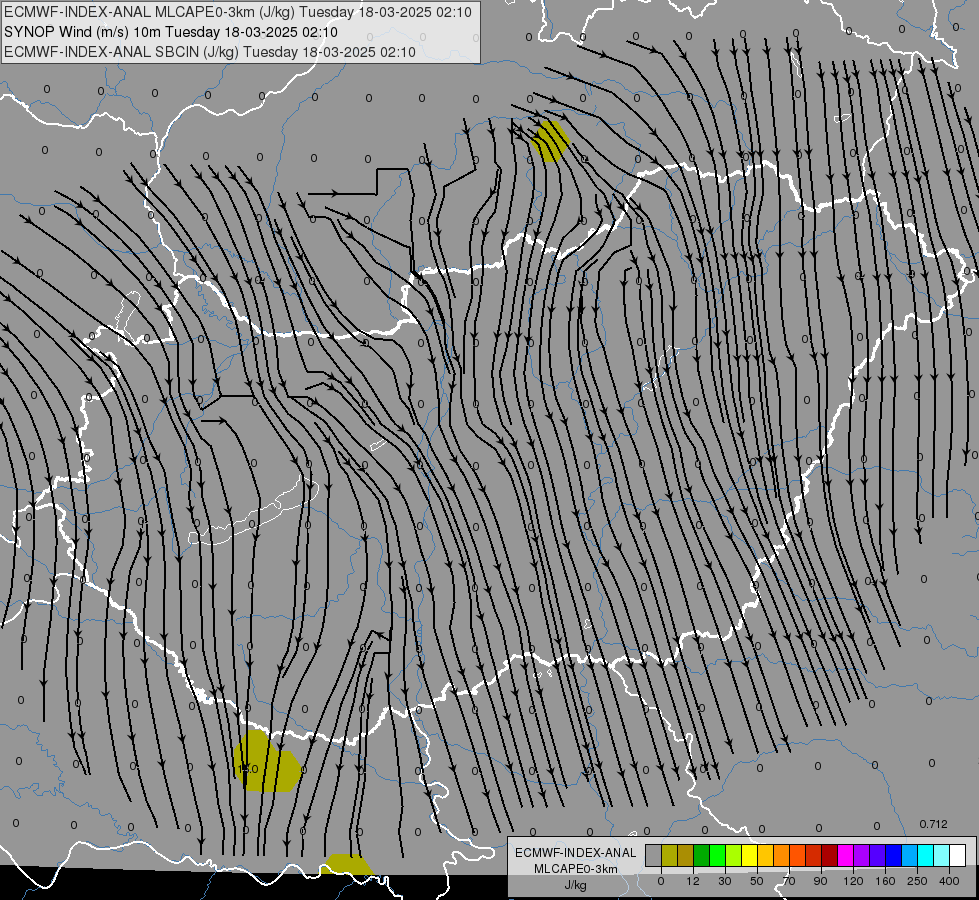Click the brownish-gold swatch left of the 12 tick
The height and width of the screenshot is (900, 979).
[686, 855]
